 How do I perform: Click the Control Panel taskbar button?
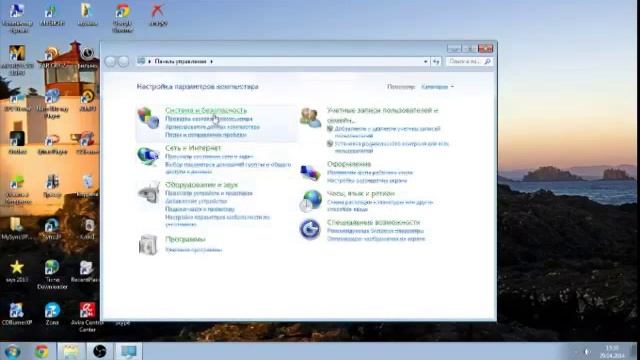pos(129,351)
